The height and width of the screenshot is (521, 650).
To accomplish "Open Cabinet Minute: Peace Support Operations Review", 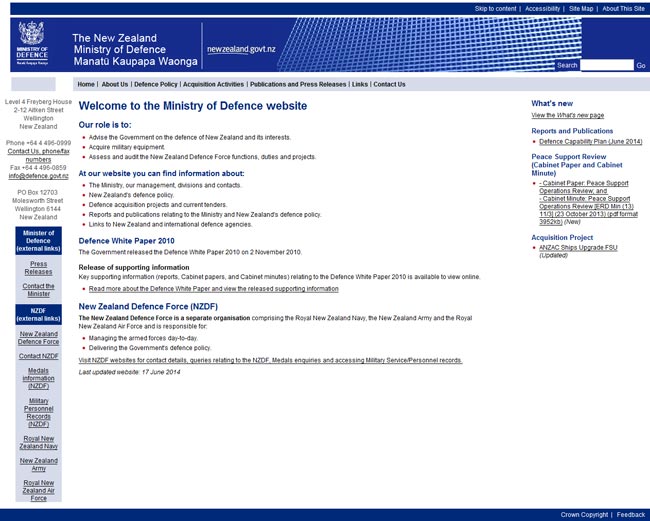I will point(587,210).
